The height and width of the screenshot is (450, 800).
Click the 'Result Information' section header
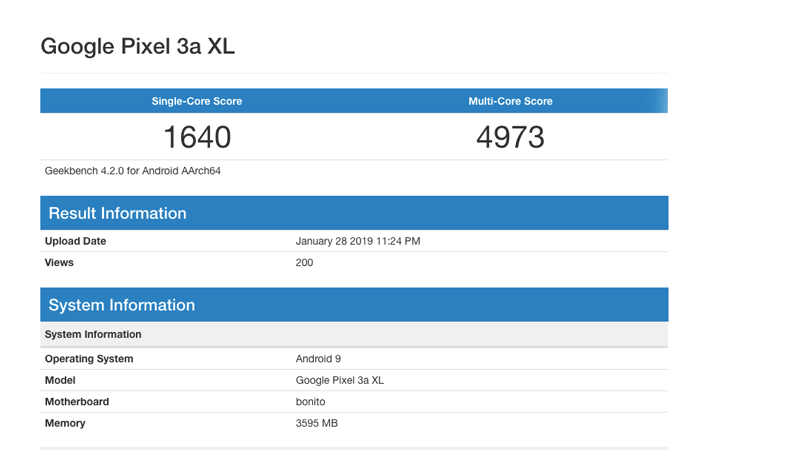click(x=354, y=213)
